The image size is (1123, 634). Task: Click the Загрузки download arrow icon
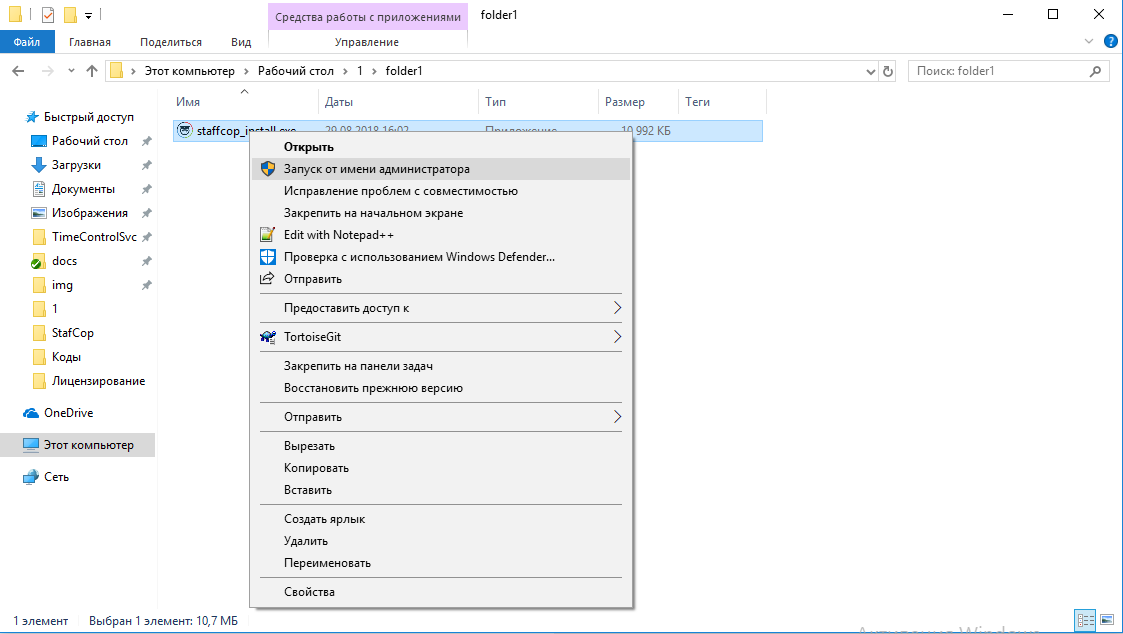click(x=39, y=165)
